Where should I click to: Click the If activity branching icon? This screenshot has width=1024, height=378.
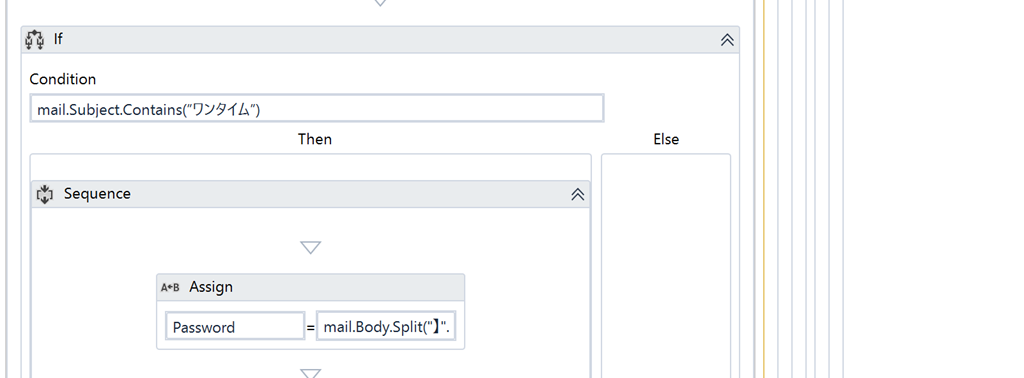35,39
